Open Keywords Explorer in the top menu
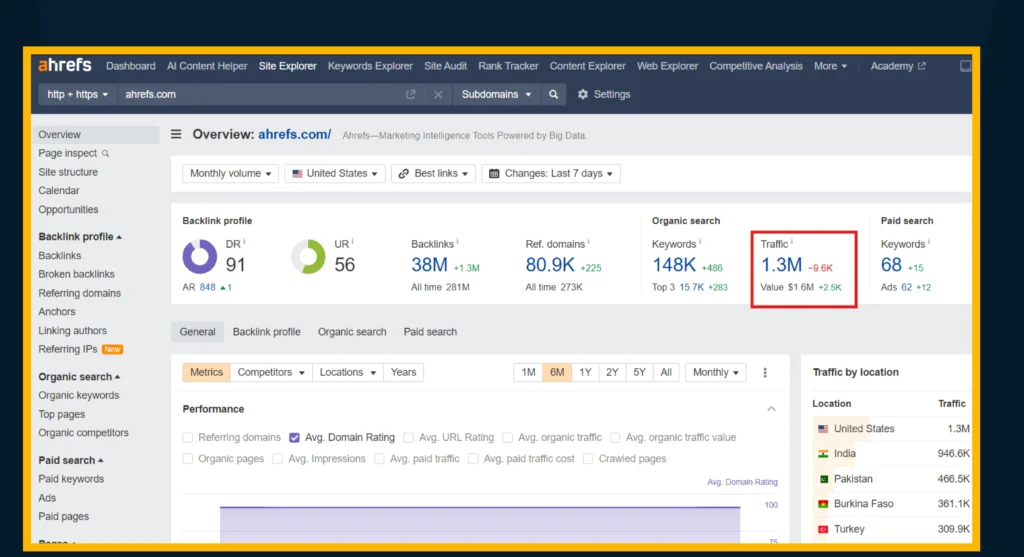Viewport: 1024px width, 557px height. point(370,66)
